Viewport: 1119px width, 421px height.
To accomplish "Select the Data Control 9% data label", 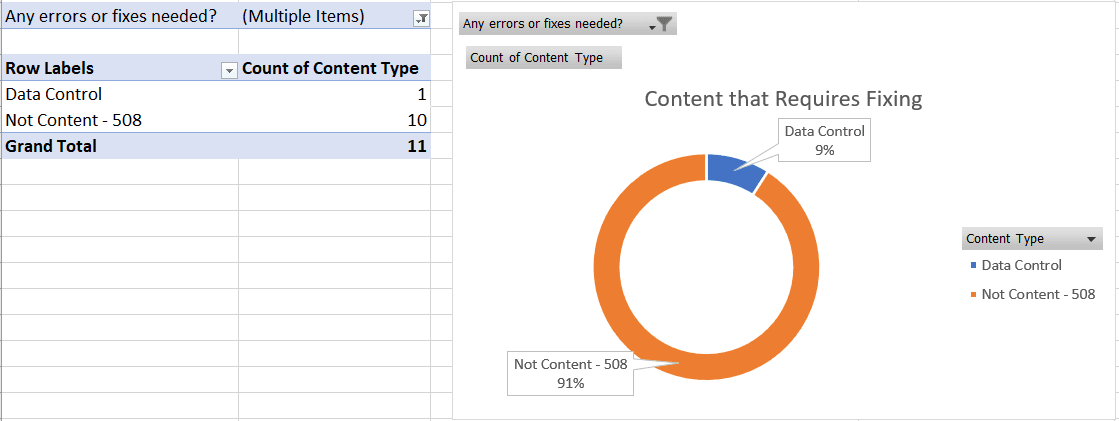I will (x=824, y=140).
